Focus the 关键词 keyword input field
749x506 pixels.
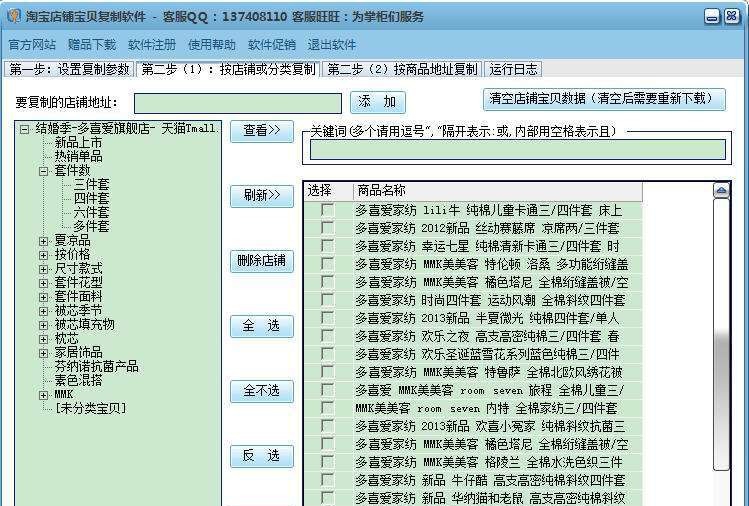click(x=518, y=150)
